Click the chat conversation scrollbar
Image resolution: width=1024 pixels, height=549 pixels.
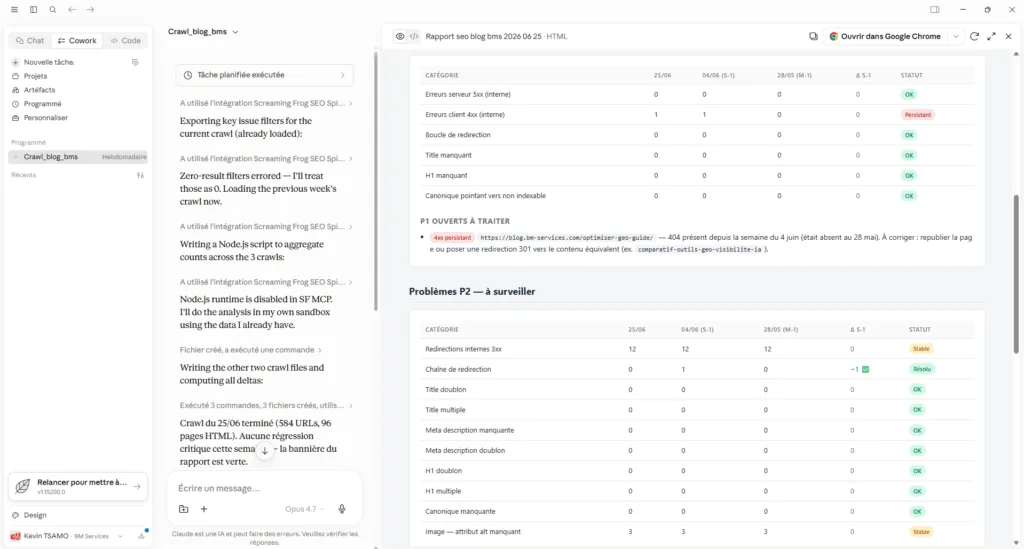(376, 181)
